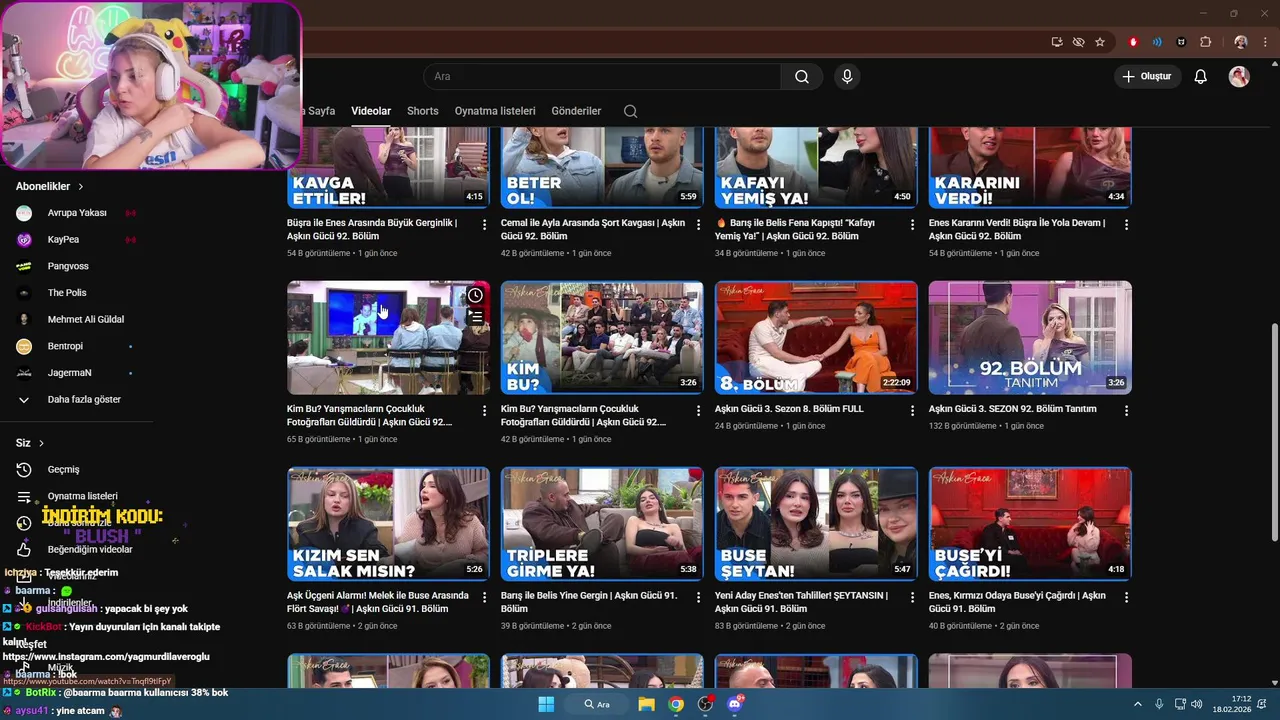Click the install app icon in address bar
The image size is (1280, 720).
[1057, 42]
